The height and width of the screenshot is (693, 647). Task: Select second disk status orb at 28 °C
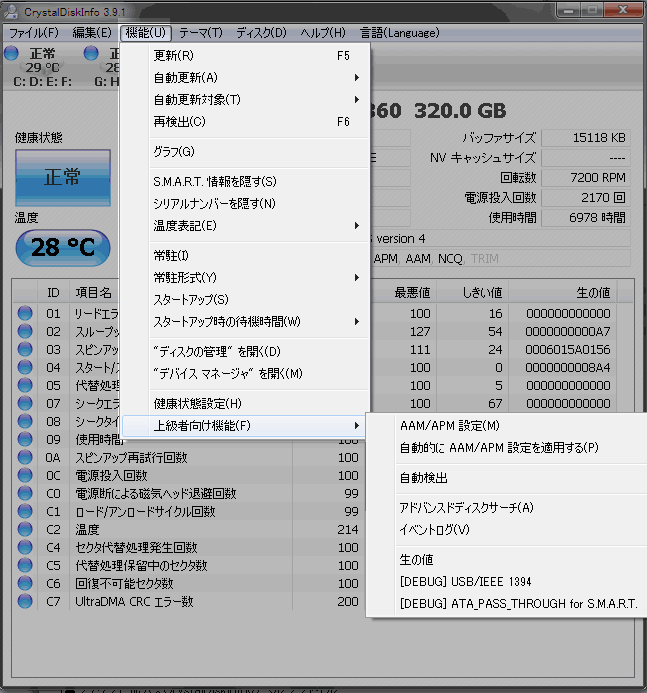pyautogui.click(x=91, y=53)
